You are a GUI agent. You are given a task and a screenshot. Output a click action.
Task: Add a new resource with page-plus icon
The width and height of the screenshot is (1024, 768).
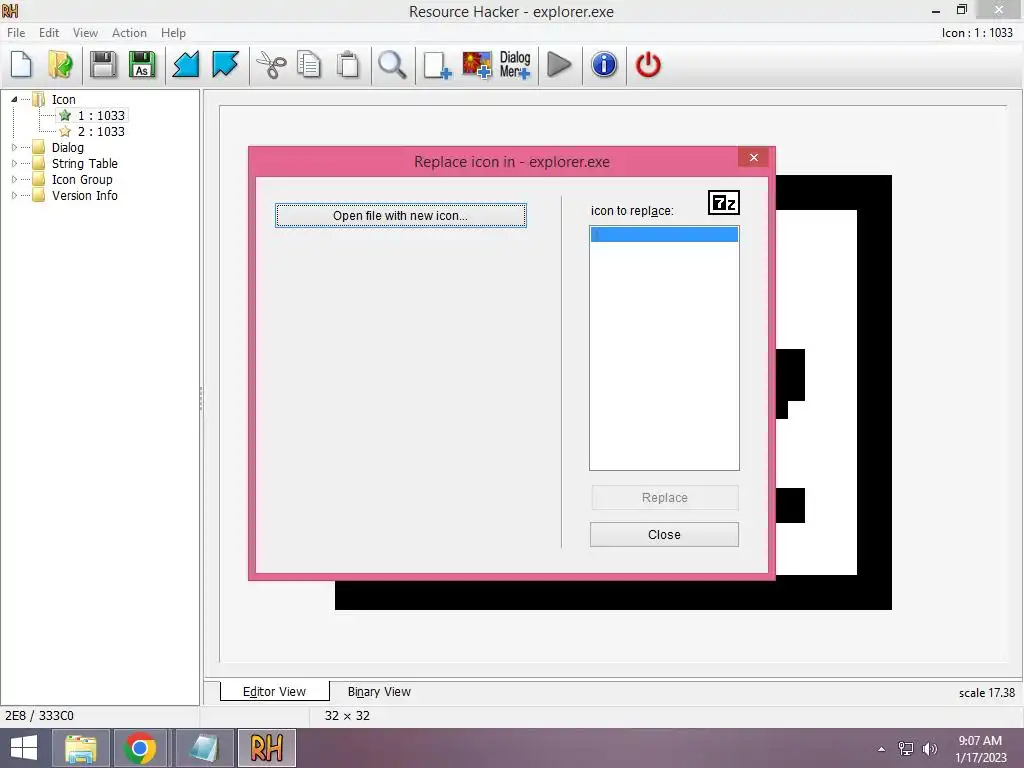[x=437, y=65]
